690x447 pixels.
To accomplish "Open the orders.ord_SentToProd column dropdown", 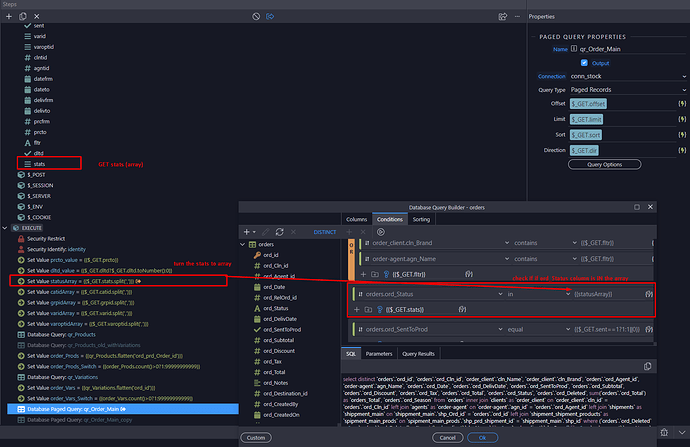I will click(x=434, y=329).
